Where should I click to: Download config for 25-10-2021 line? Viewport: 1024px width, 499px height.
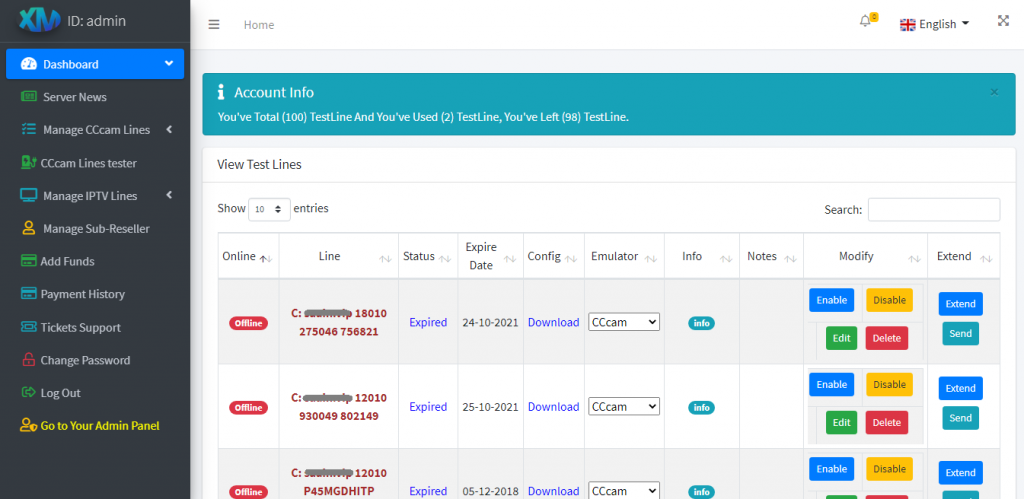(x=553, y=406)
